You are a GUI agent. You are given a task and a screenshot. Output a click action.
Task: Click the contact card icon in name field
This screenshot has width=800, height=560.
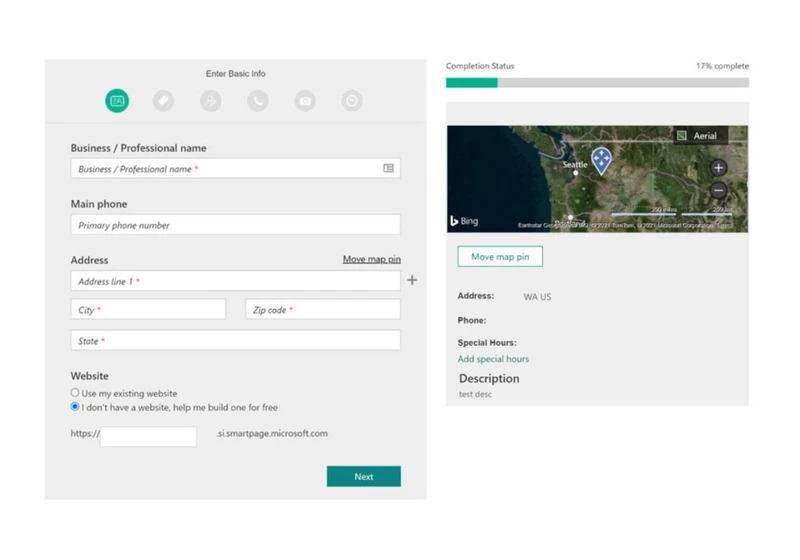point(388,168)
